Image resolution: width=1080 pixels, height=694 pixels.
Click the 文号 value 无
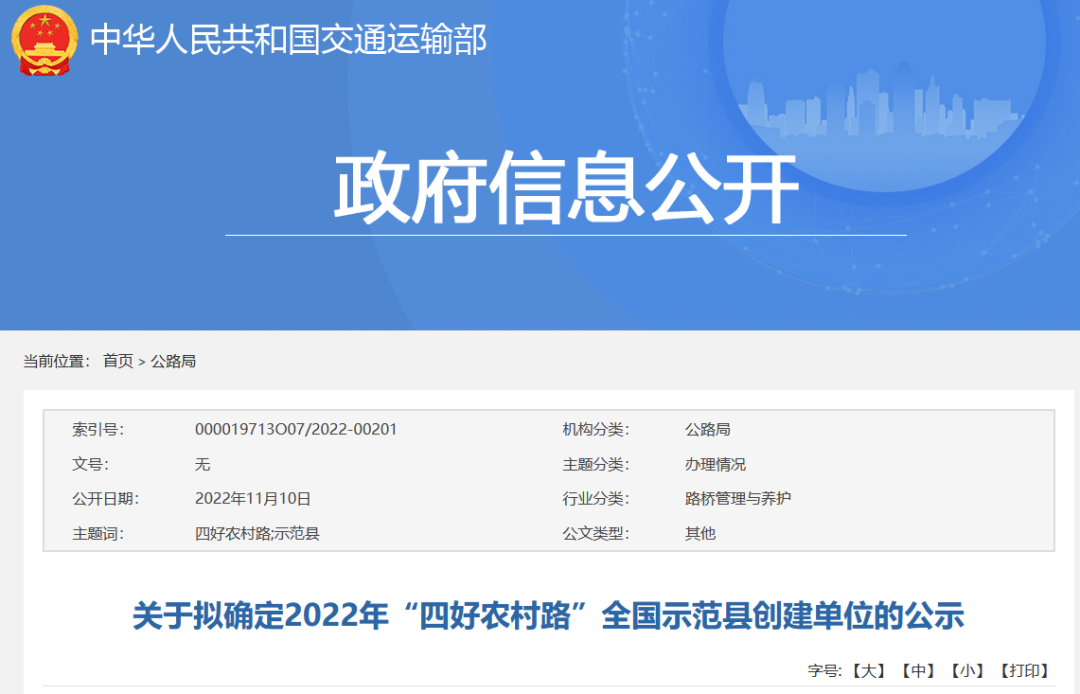(202, 465)
